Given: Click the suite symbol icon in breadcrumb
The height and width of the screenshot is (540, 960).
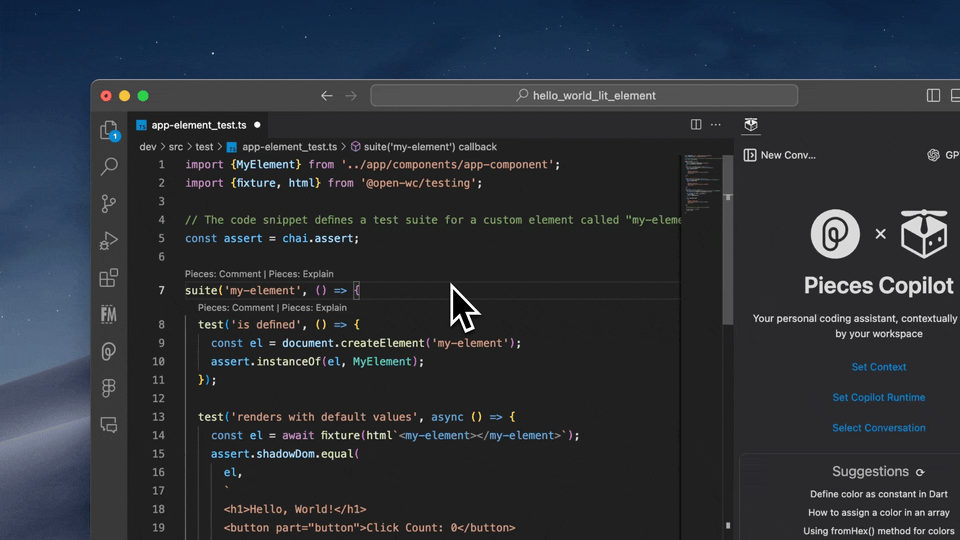Looking at the screenshot, I should [355, 147].
